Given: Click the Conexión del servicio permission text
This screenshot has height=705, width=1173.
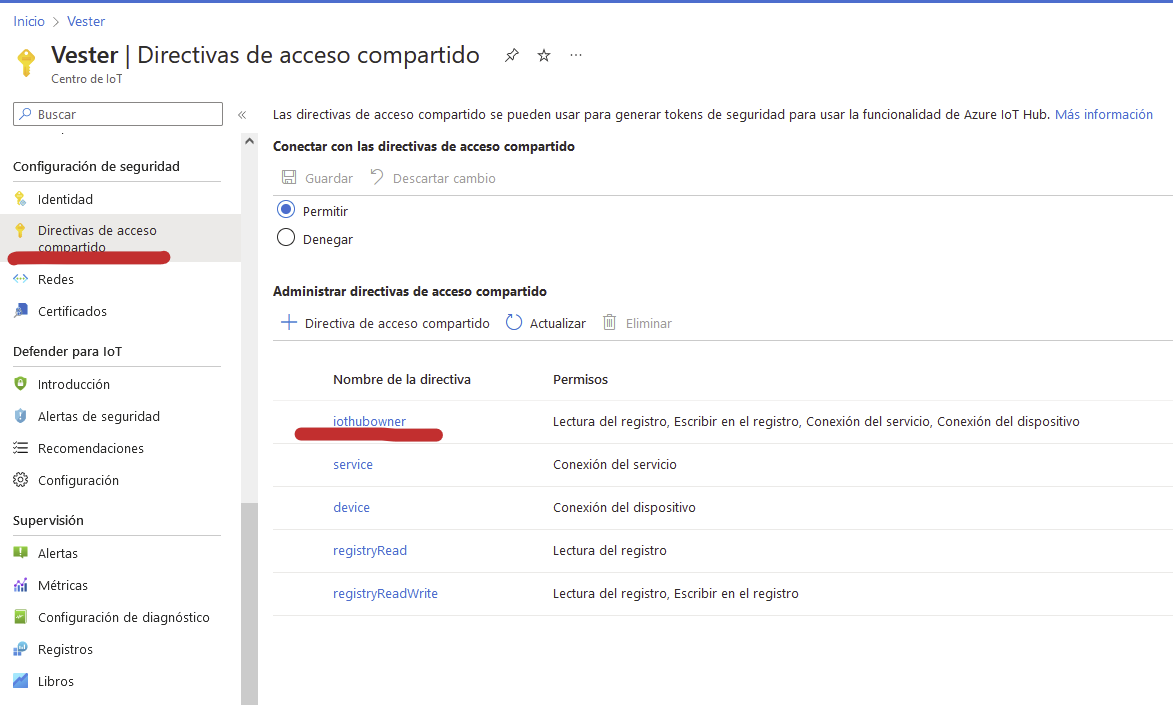Looking at the screenshot, I should click(x=615, y=465).
